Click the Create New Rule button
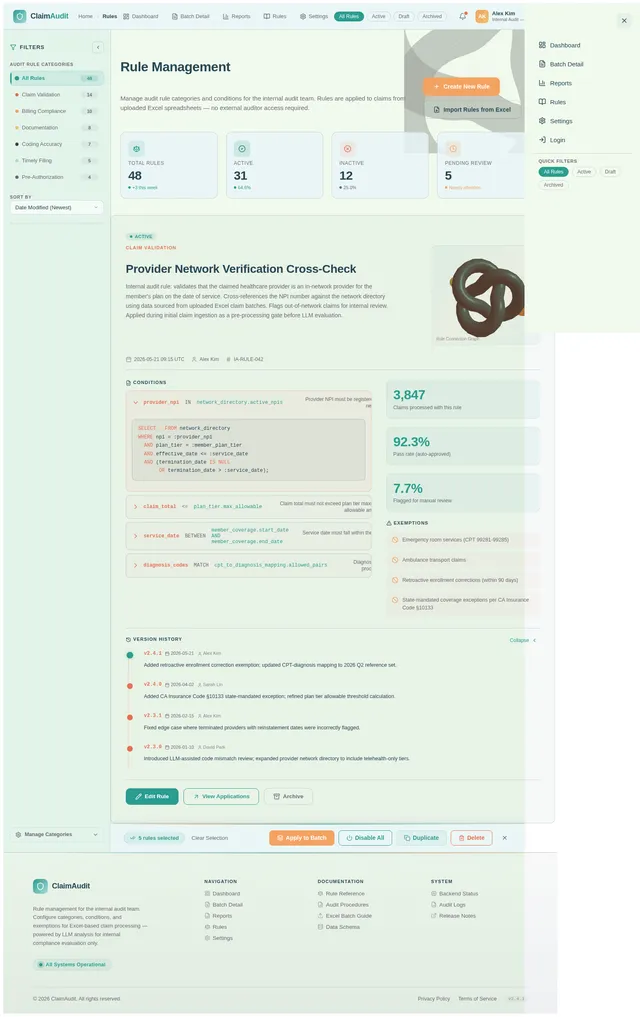Screen dimensions: 640x1017 pos(462,86)
